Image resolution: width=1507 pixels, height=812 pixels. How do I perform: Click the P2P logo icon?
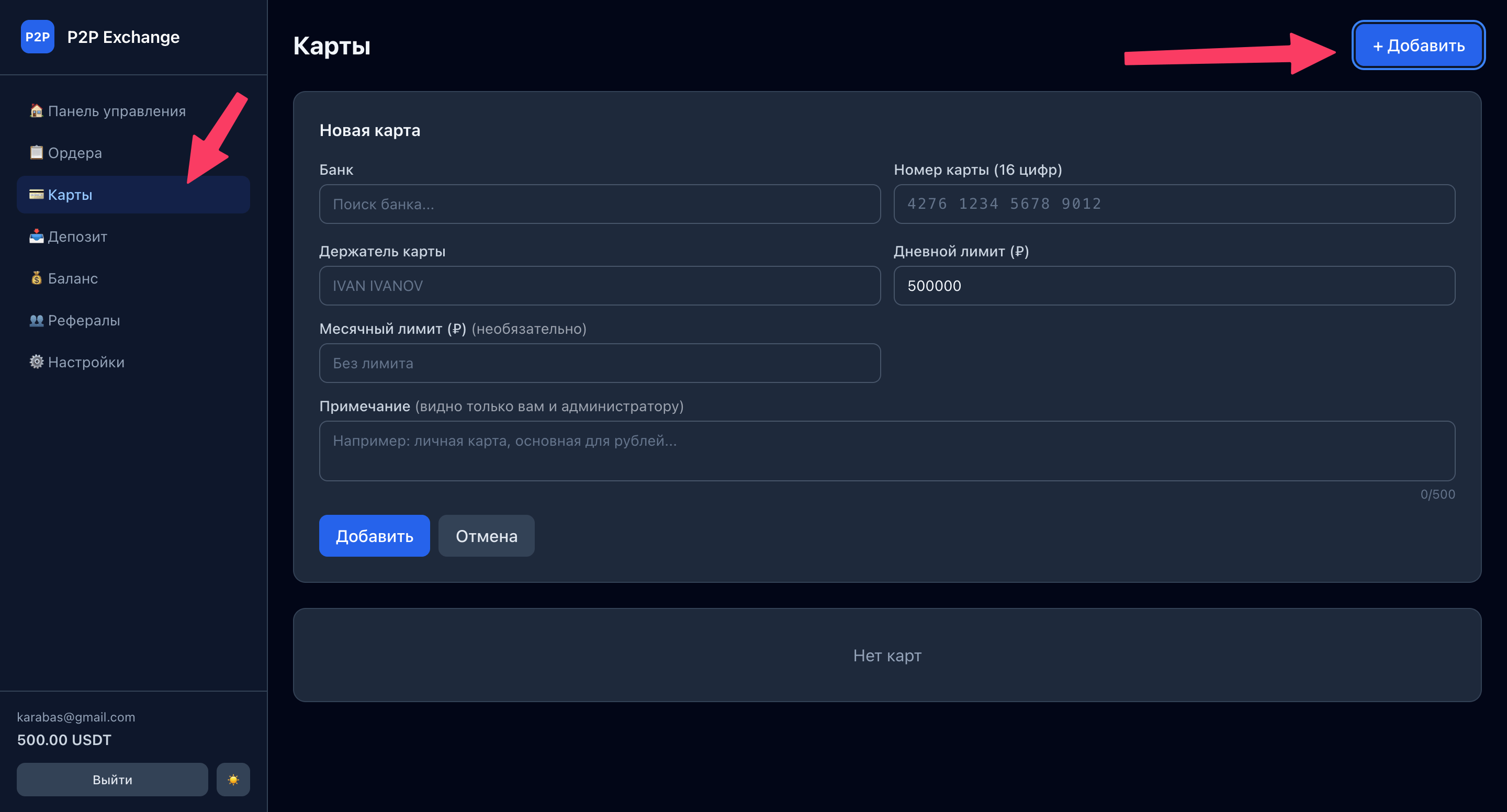point(38,37)
